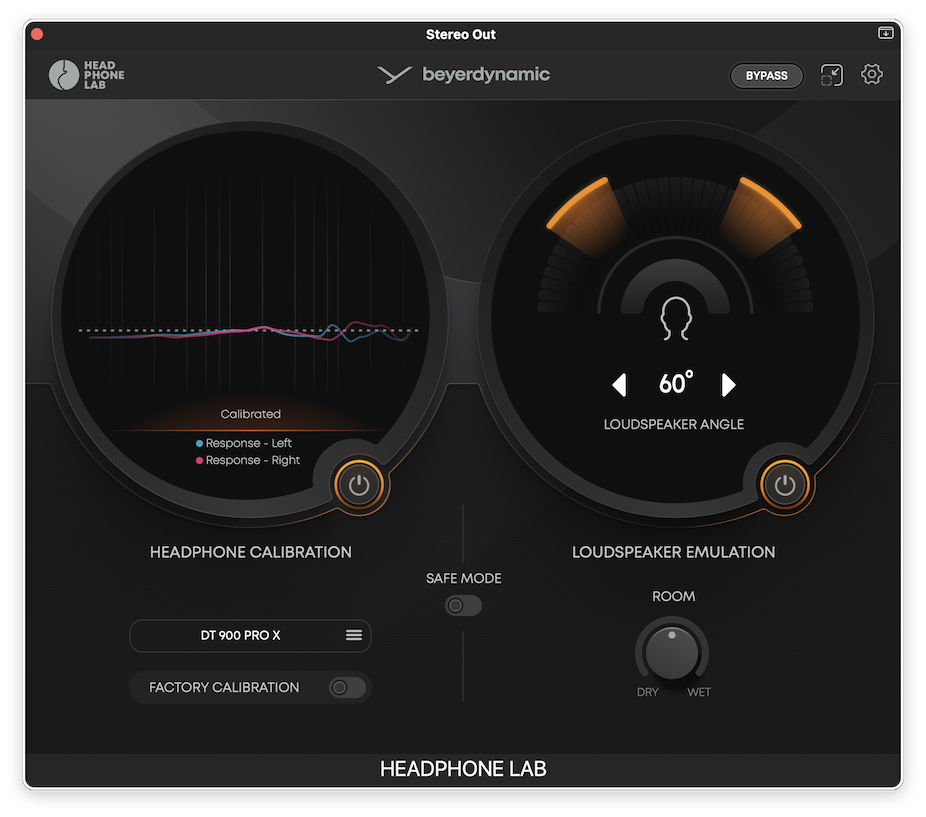Click the beyerdynamic brand logo

coord(462,74)
